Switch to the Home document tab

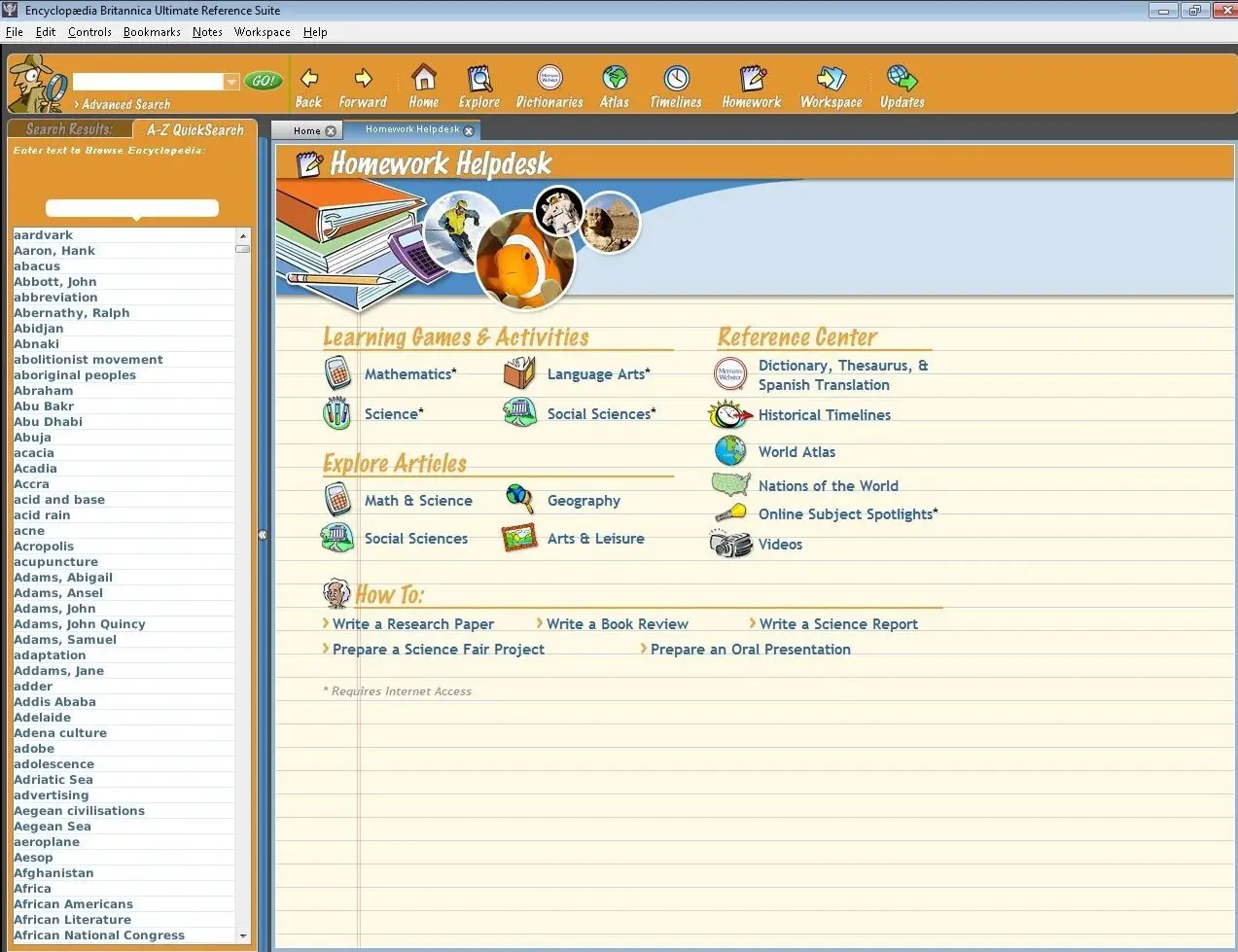pyautogui.click(x=306, y=131)
